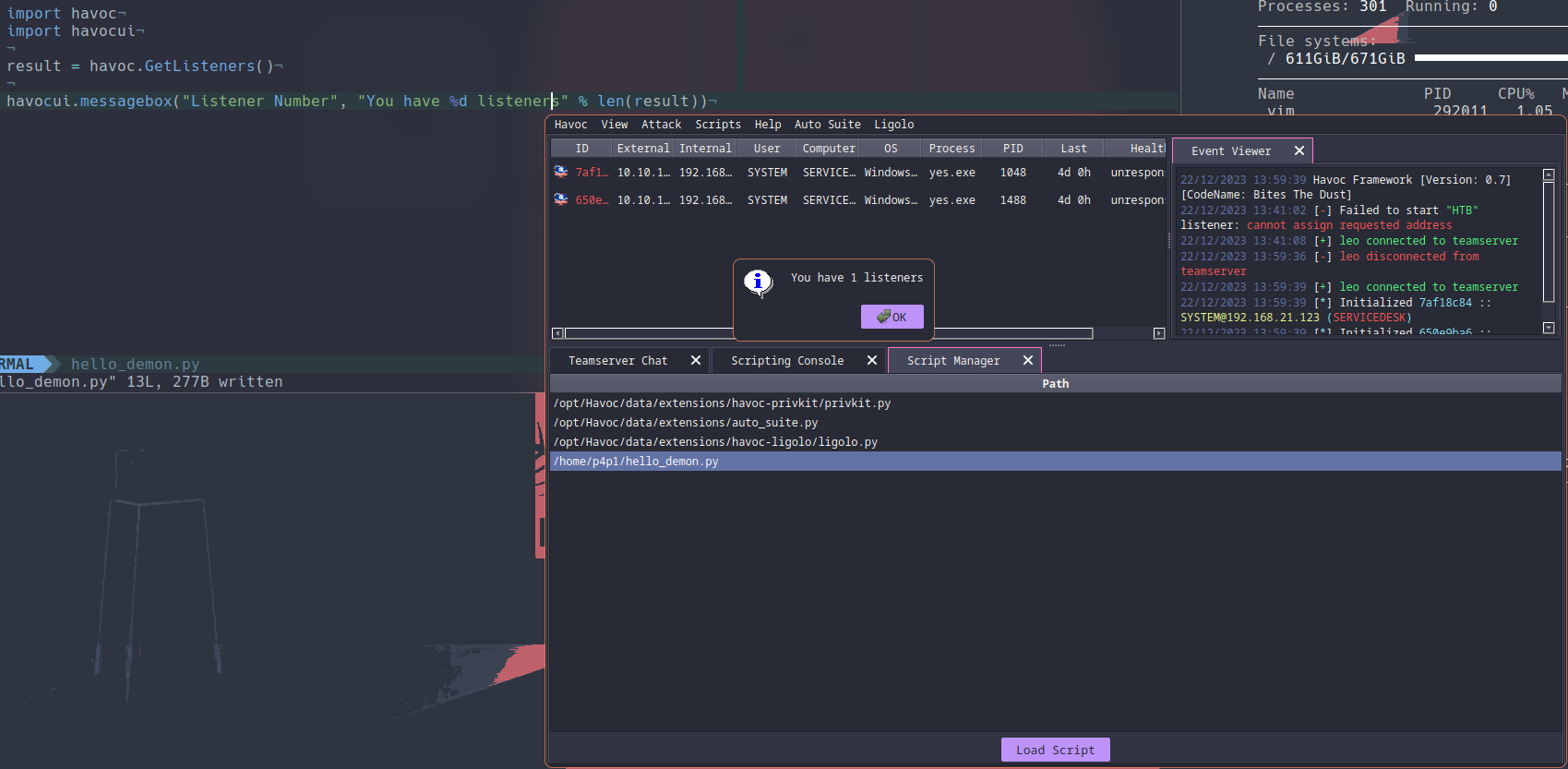
Task: Close the Teamserver Chat tab
Action: click(696, 360)
